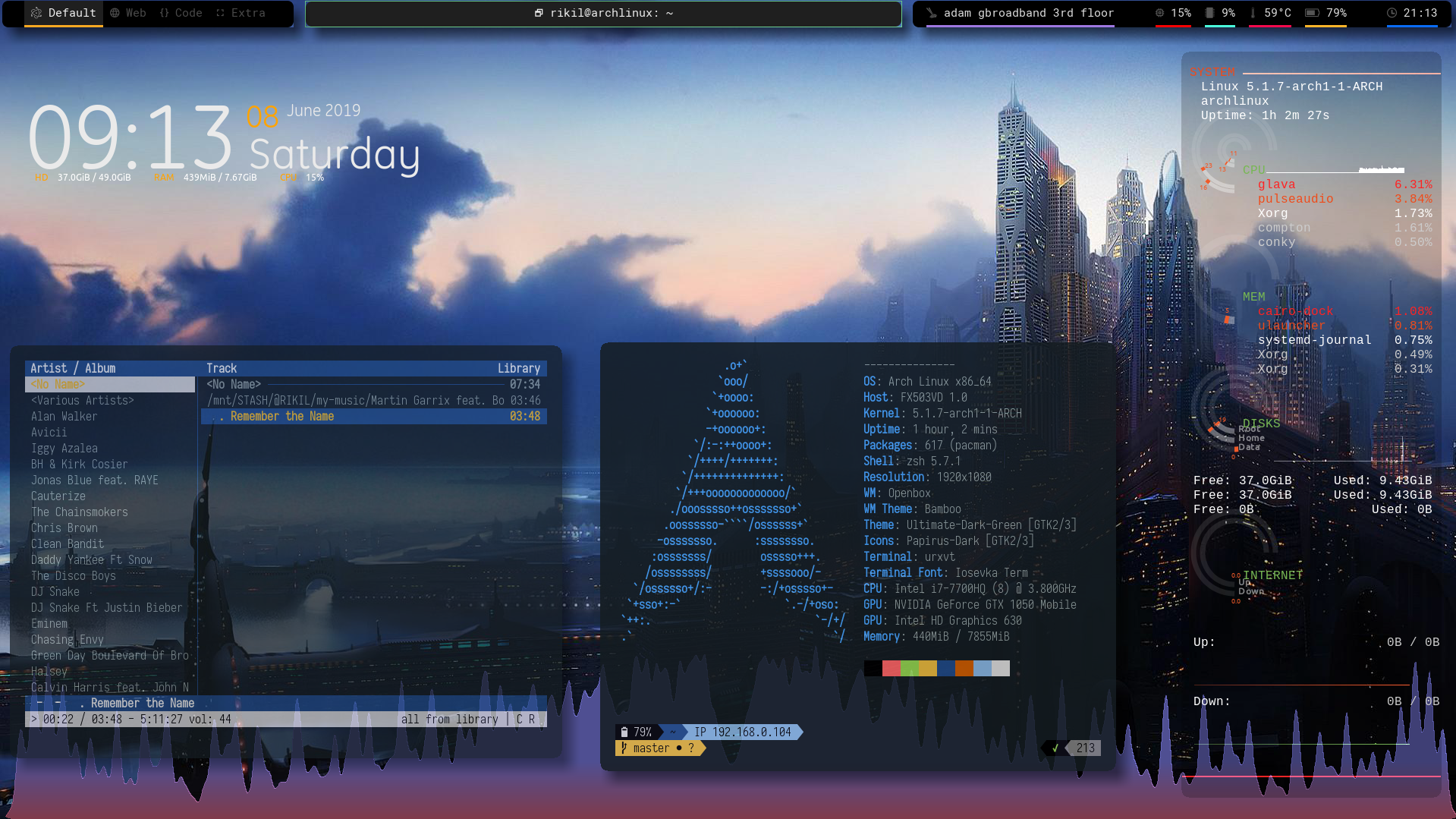Select The Chainsmokers in artist list
The height and width of the screenshot is (819, 1456).
79,512
